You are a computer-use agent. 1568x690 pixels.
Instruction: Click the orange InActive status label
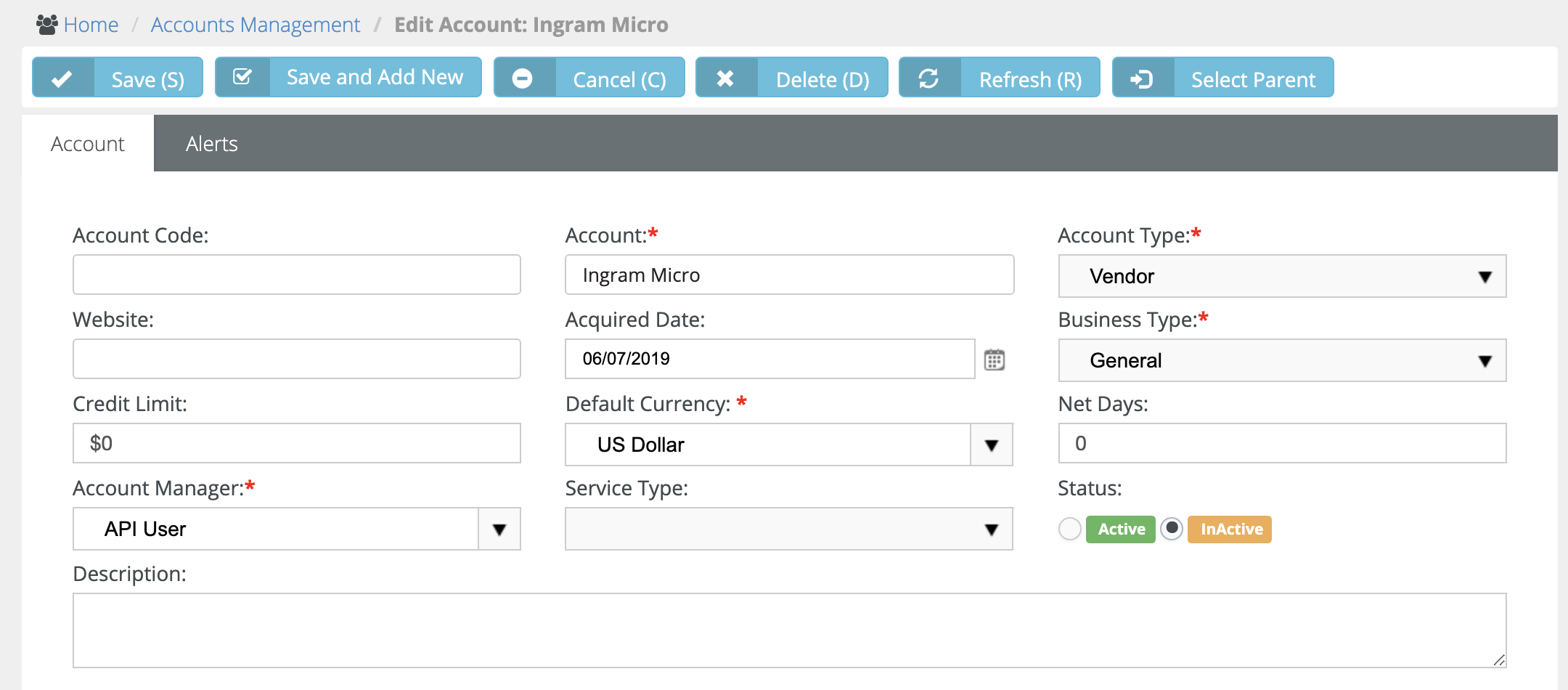(x=1230, y=529)
